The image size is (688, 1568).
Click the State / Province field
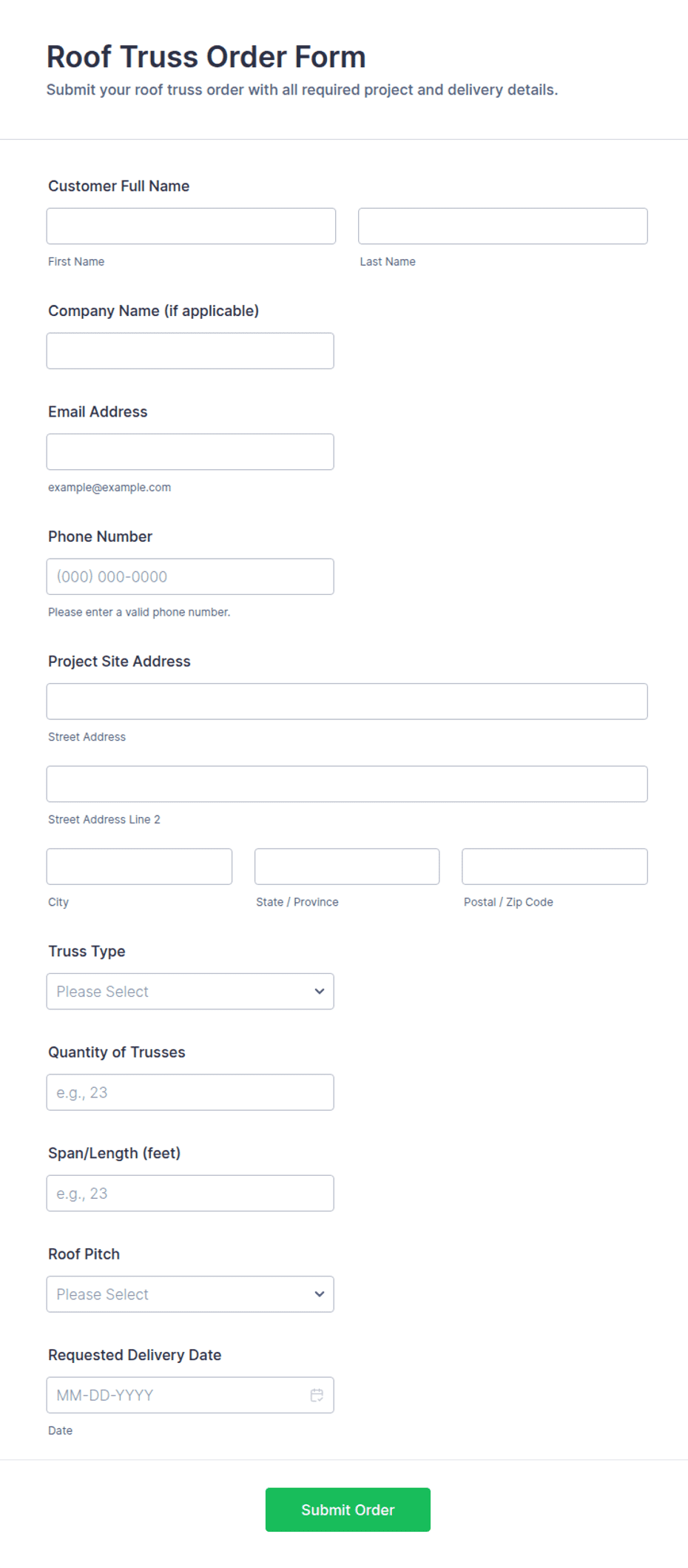[346, 866]
